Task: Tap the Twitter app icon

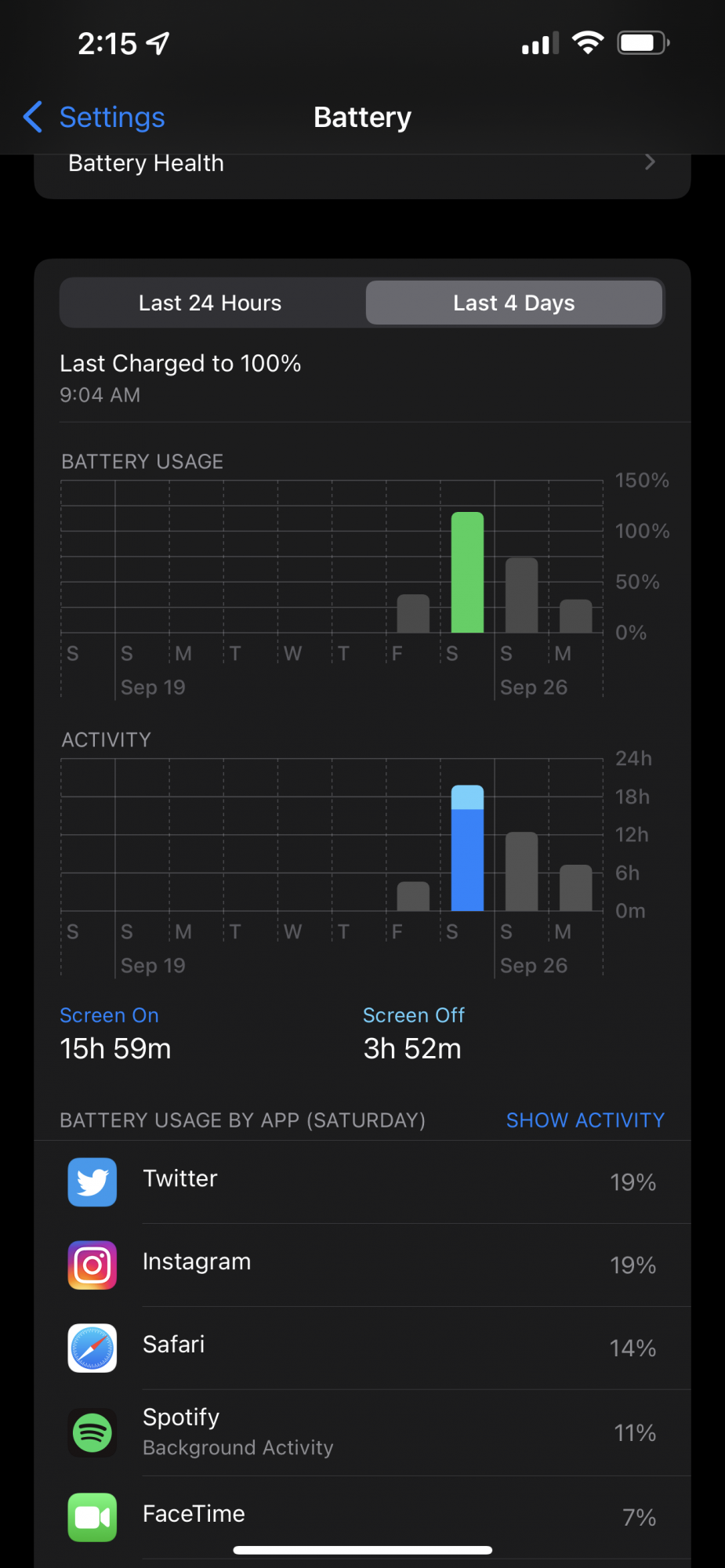Action: click(x=92, y=1181)
